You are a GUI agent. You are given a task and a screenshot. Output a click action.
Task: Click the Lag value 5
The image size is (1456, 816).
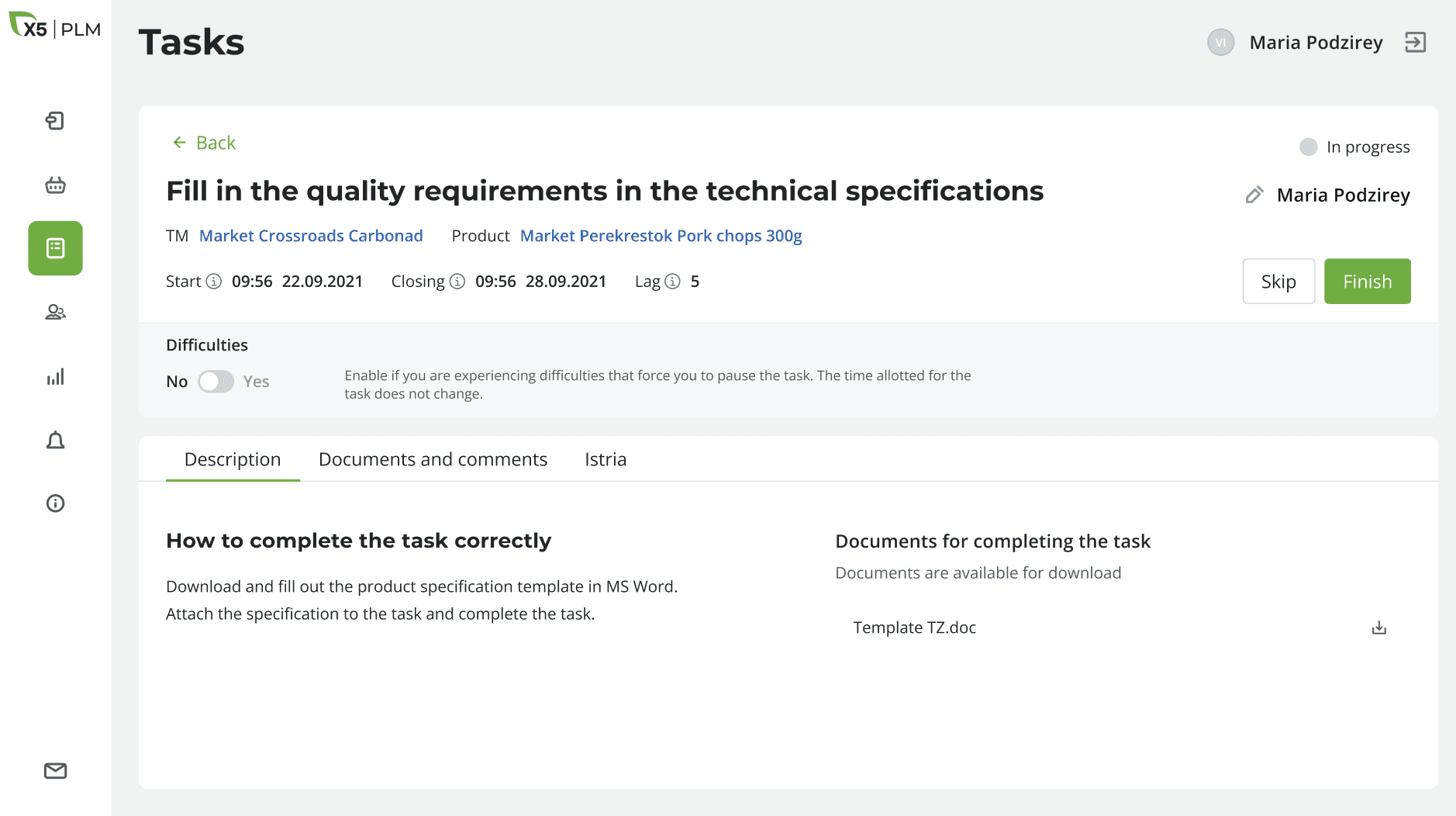tap(695, 282)
